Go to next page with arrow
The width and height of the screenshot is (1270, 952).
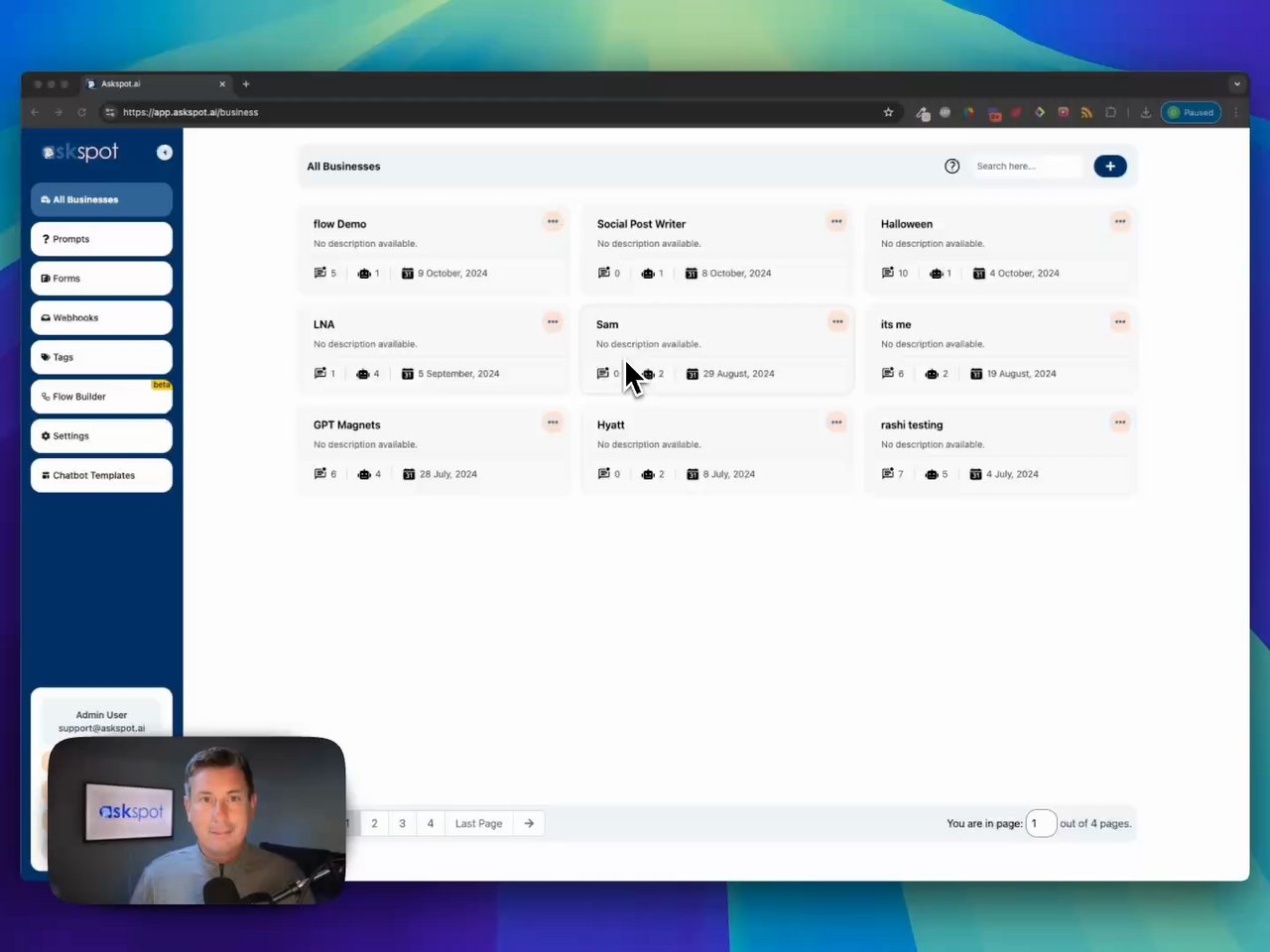pos(529,823)
